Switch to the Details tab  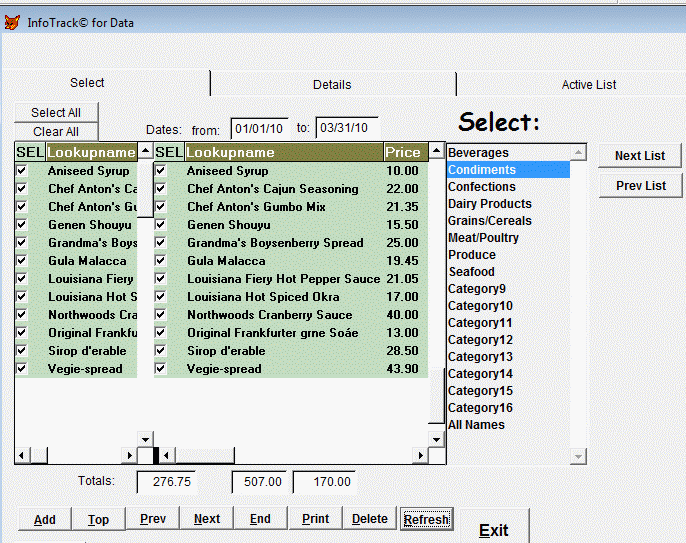tap(332, 85)
